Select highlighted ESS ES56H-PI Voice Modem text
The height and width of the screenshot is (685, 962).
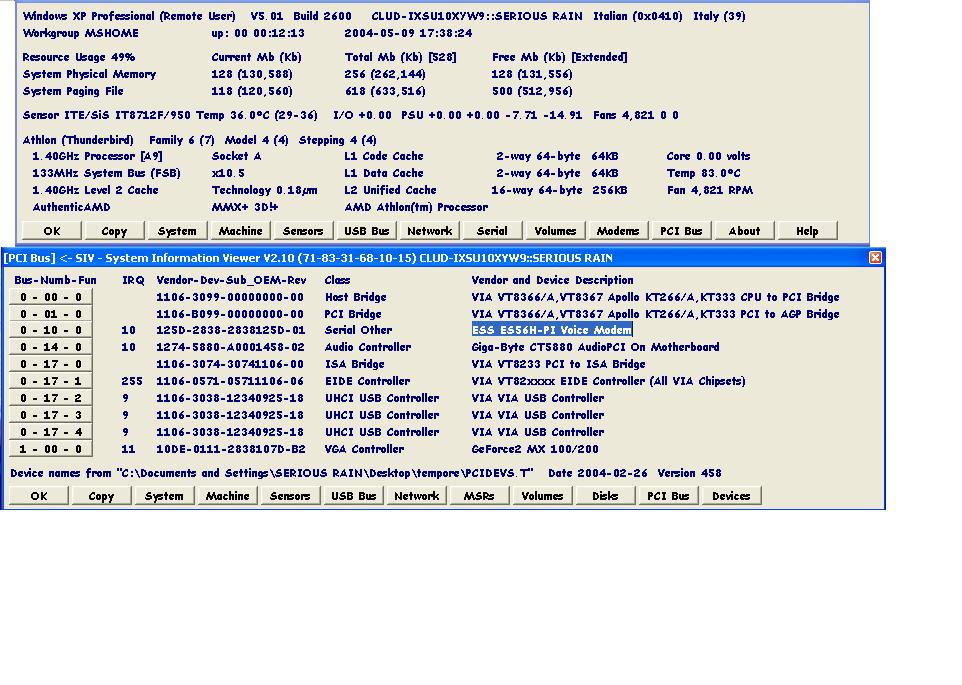pyautogui.click(x=551, y=330)
